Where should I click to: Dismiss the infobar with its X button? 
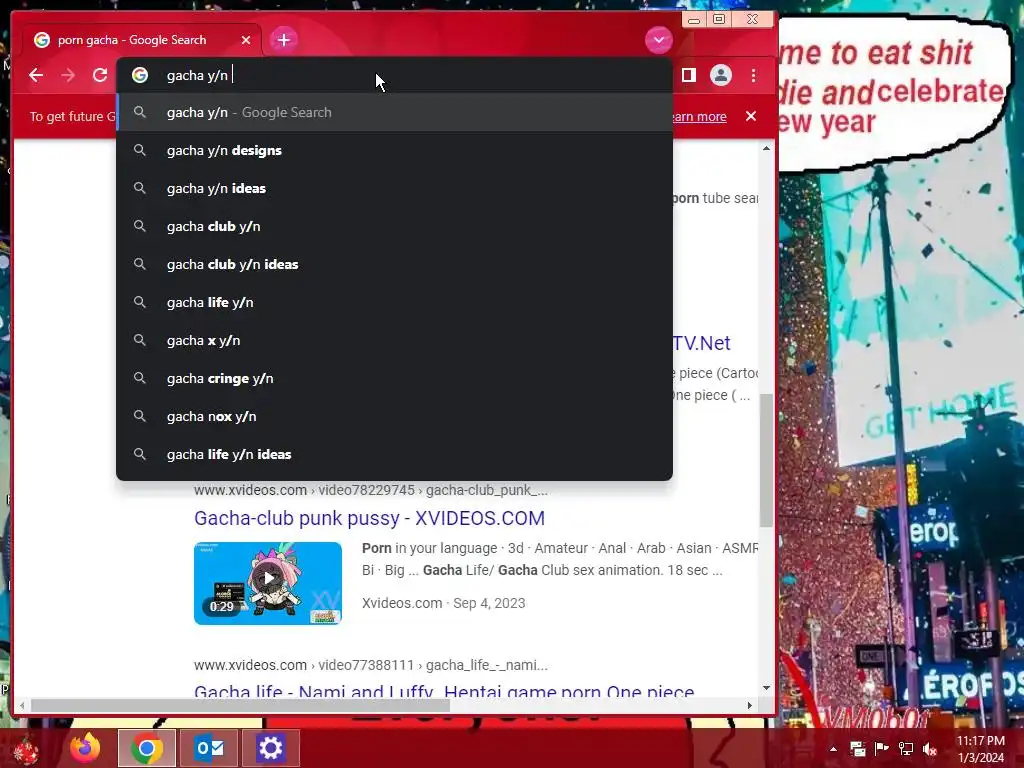pyautogui.click(x=751, y=116)
